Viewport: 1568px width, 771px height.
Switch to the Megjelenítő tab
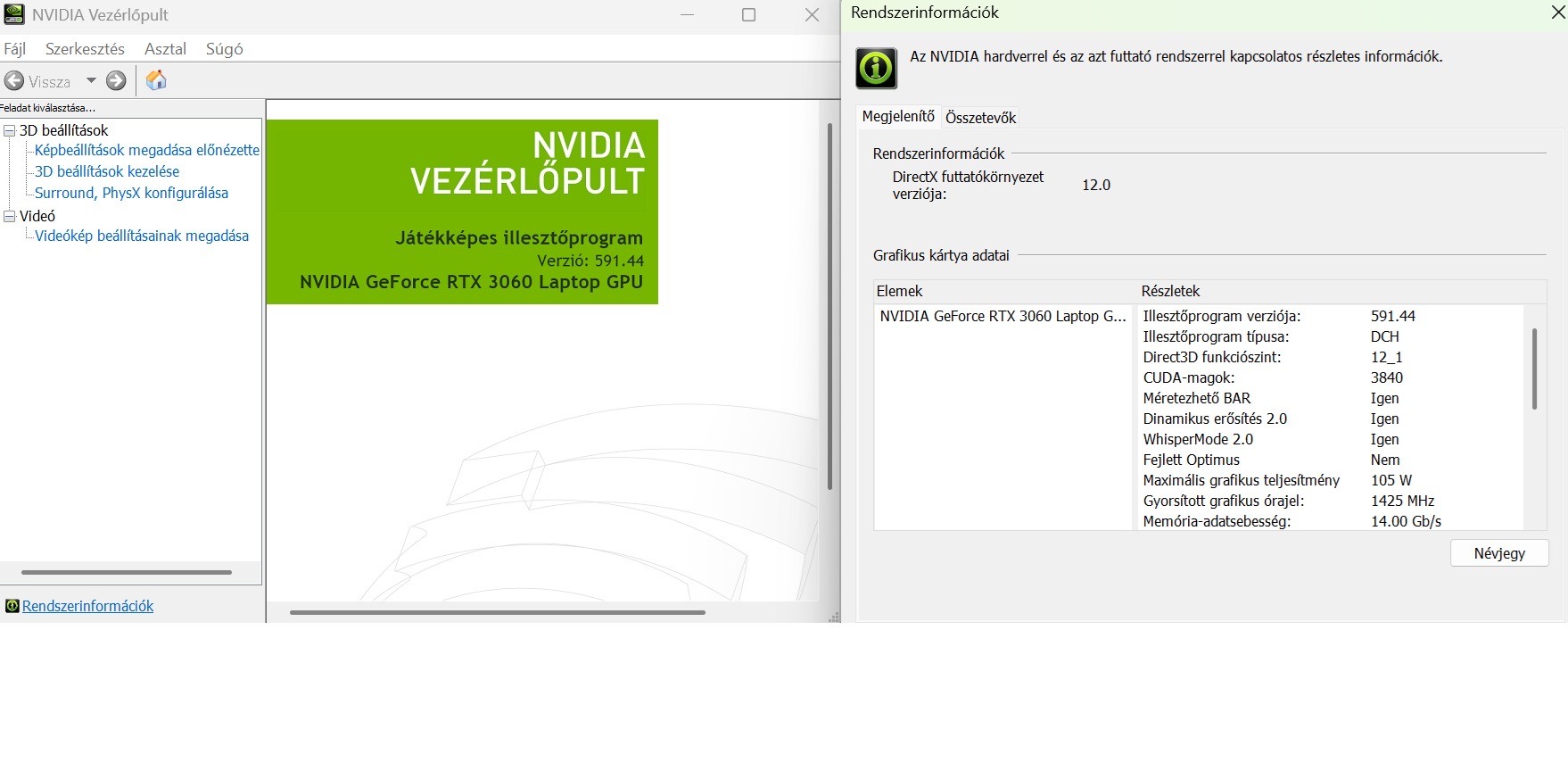898,116
